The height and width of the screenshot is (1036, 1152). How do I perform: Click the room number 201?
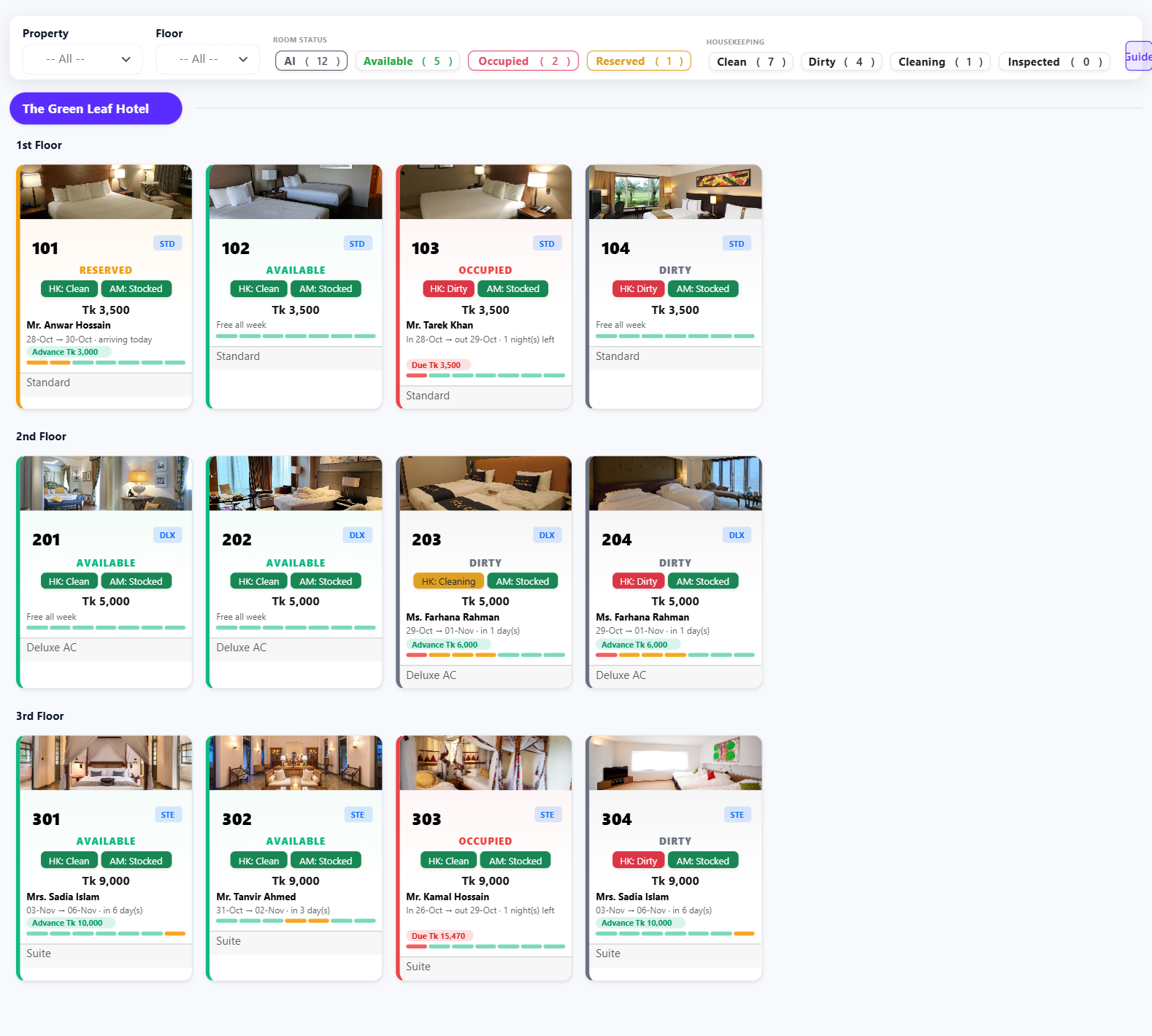click(x=46, y=540)
